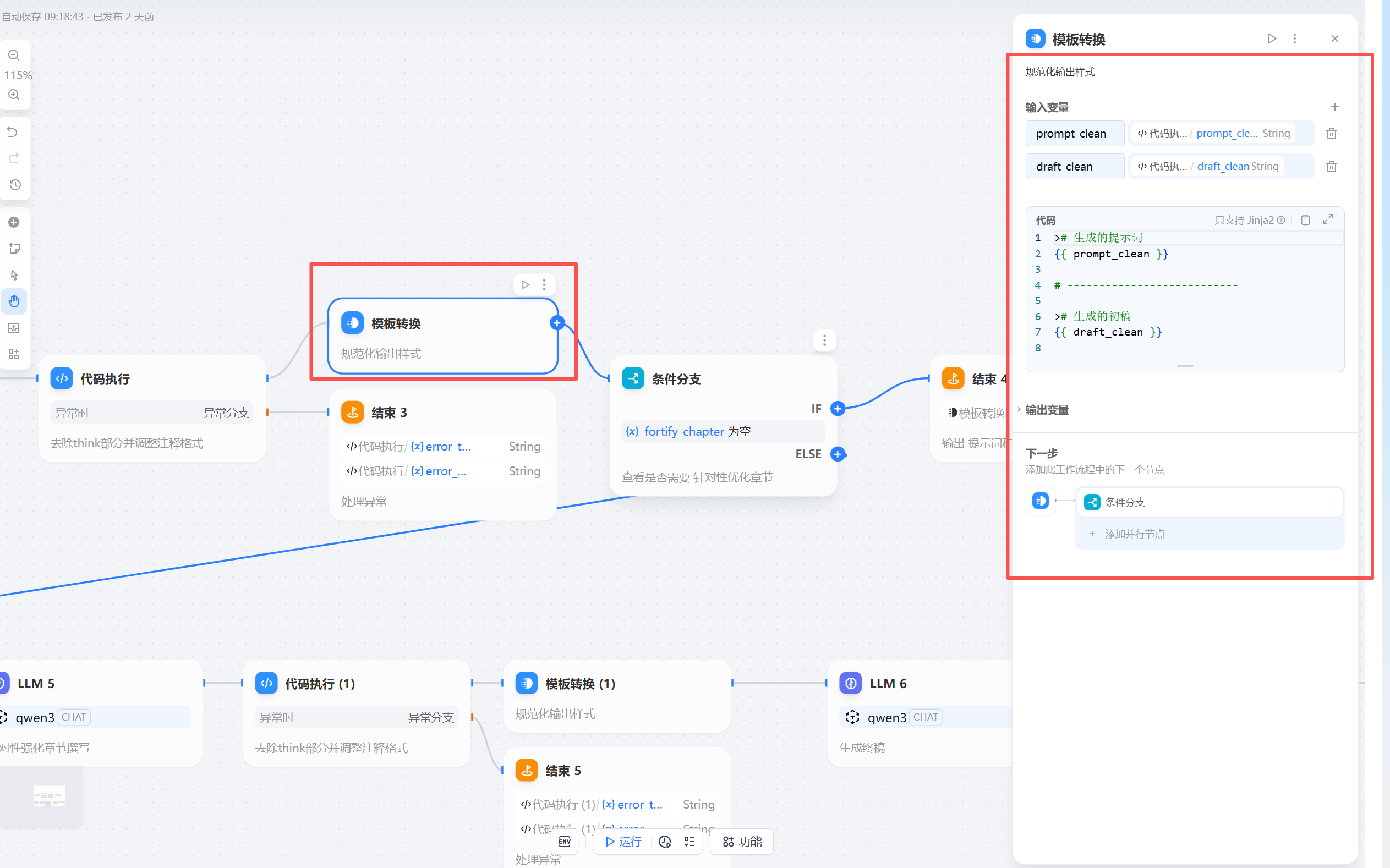The height and width of the screenshot is (868, 1390).
Task: Open the 功能 menu at bottom
Action: pyautogui.click(x=742, y=842)
